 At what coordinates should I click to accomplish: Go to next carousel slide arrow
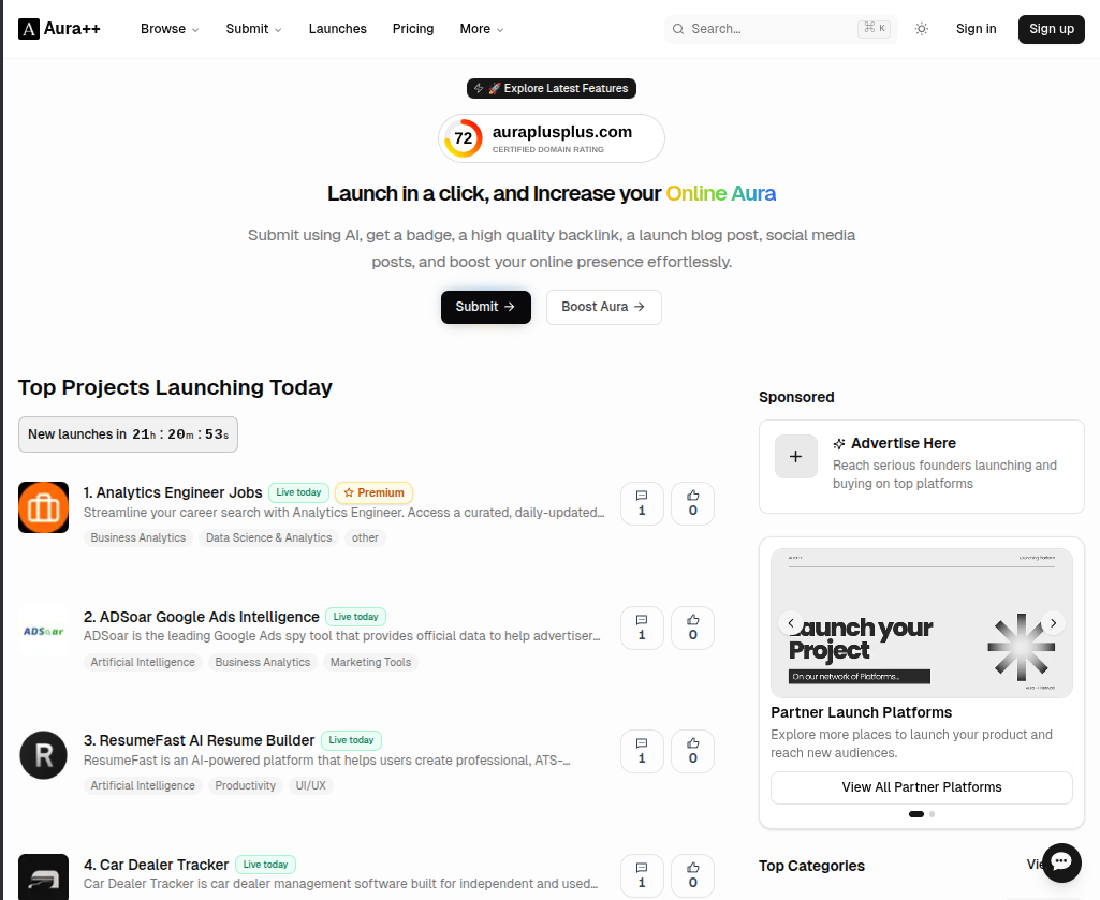tap(1053, 623)
